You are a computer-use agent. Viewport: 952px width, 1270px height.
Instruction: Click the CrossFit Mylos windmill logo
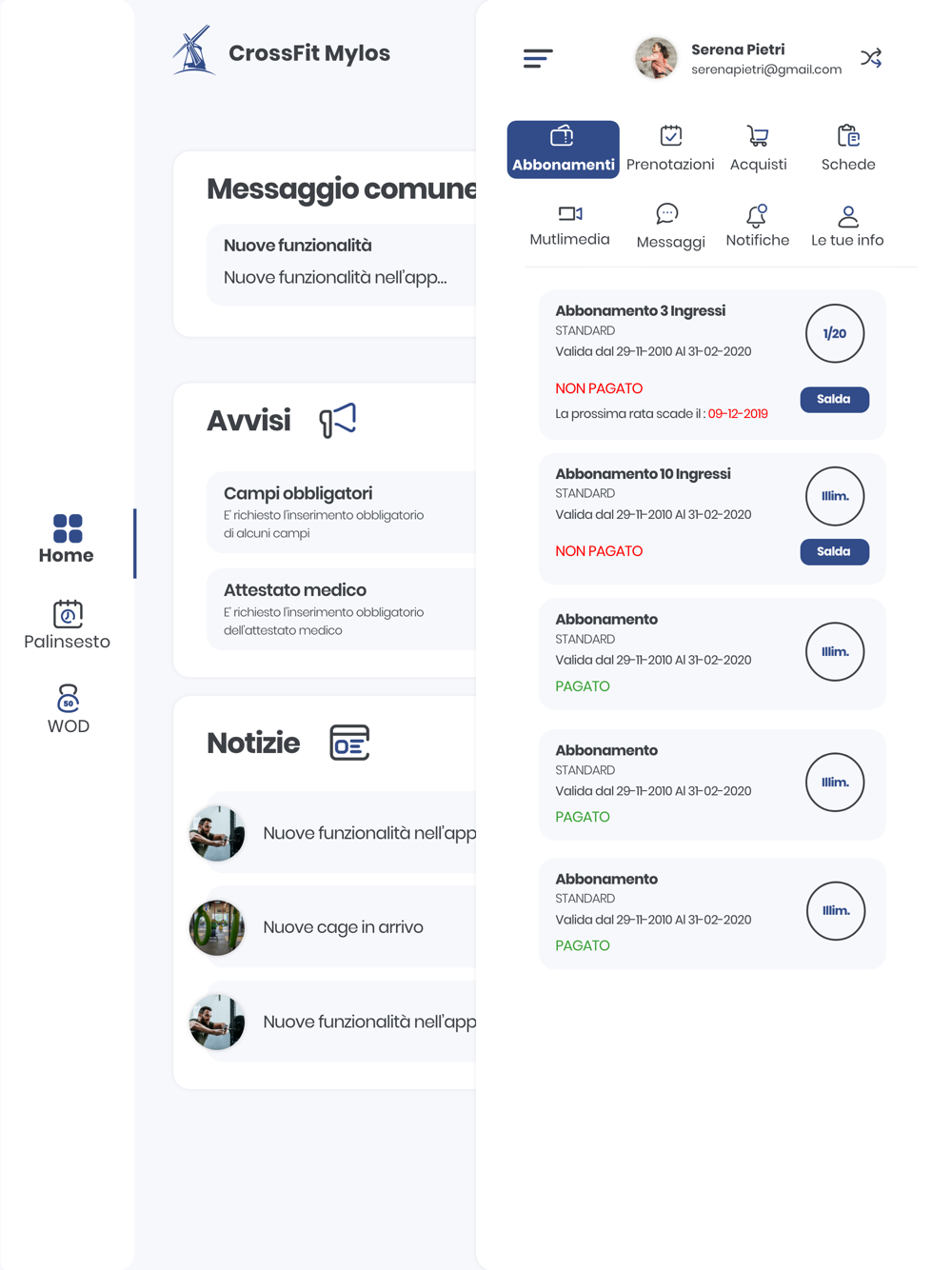coord(194,50)
